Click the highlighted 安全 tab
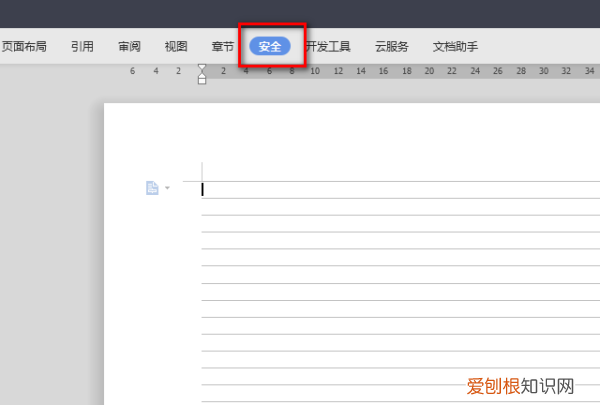This screenshot has height=405, width=600. 270,46
